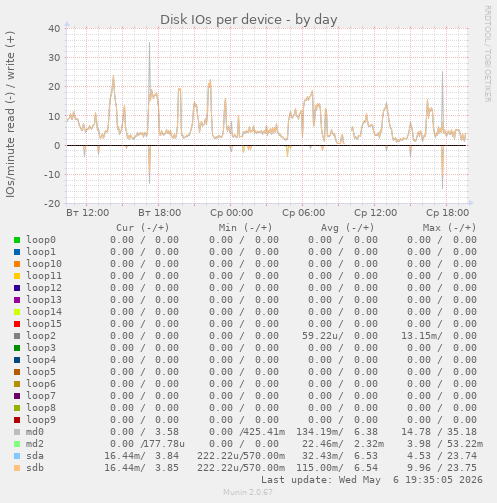The height and width of the screenshot is (503, 497).
Task: Click the 'Вт 12:00' time axis label
Action: point(87,213)
